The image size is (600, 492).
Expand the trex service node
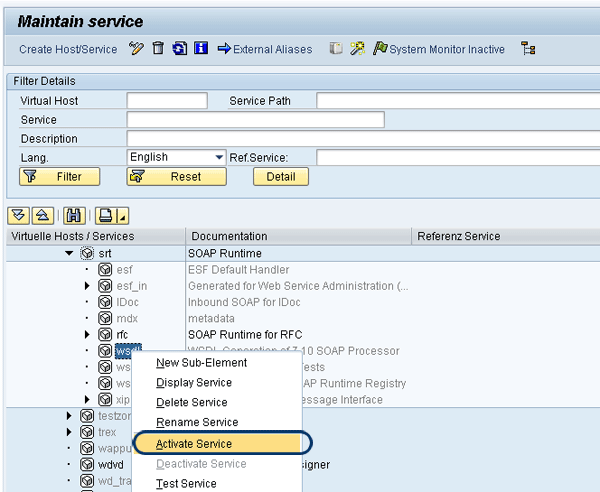pyautogui.click(x=69, y=432)
